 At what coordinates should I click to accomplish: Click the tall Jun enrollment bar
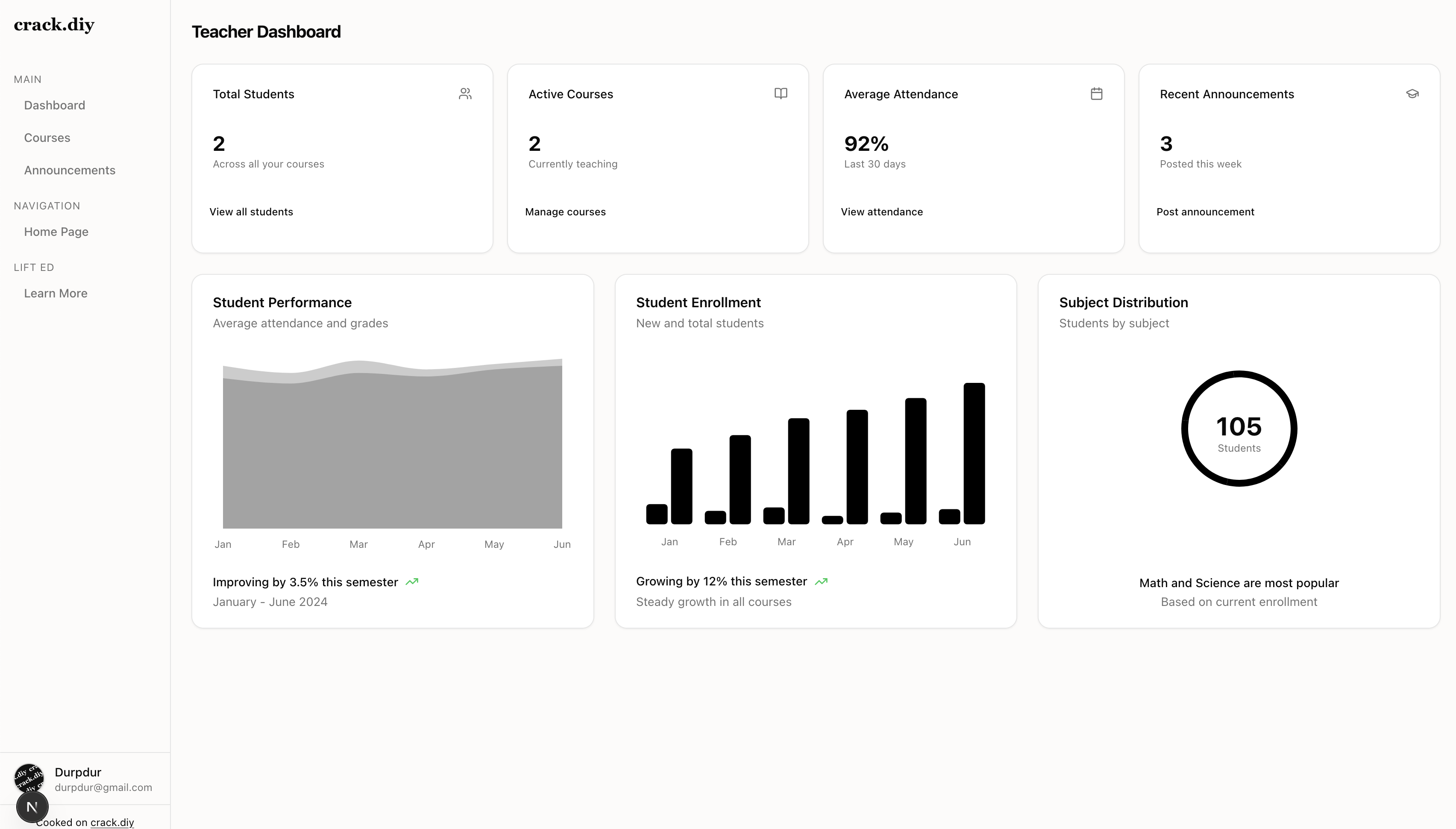(x=974, y=453)
